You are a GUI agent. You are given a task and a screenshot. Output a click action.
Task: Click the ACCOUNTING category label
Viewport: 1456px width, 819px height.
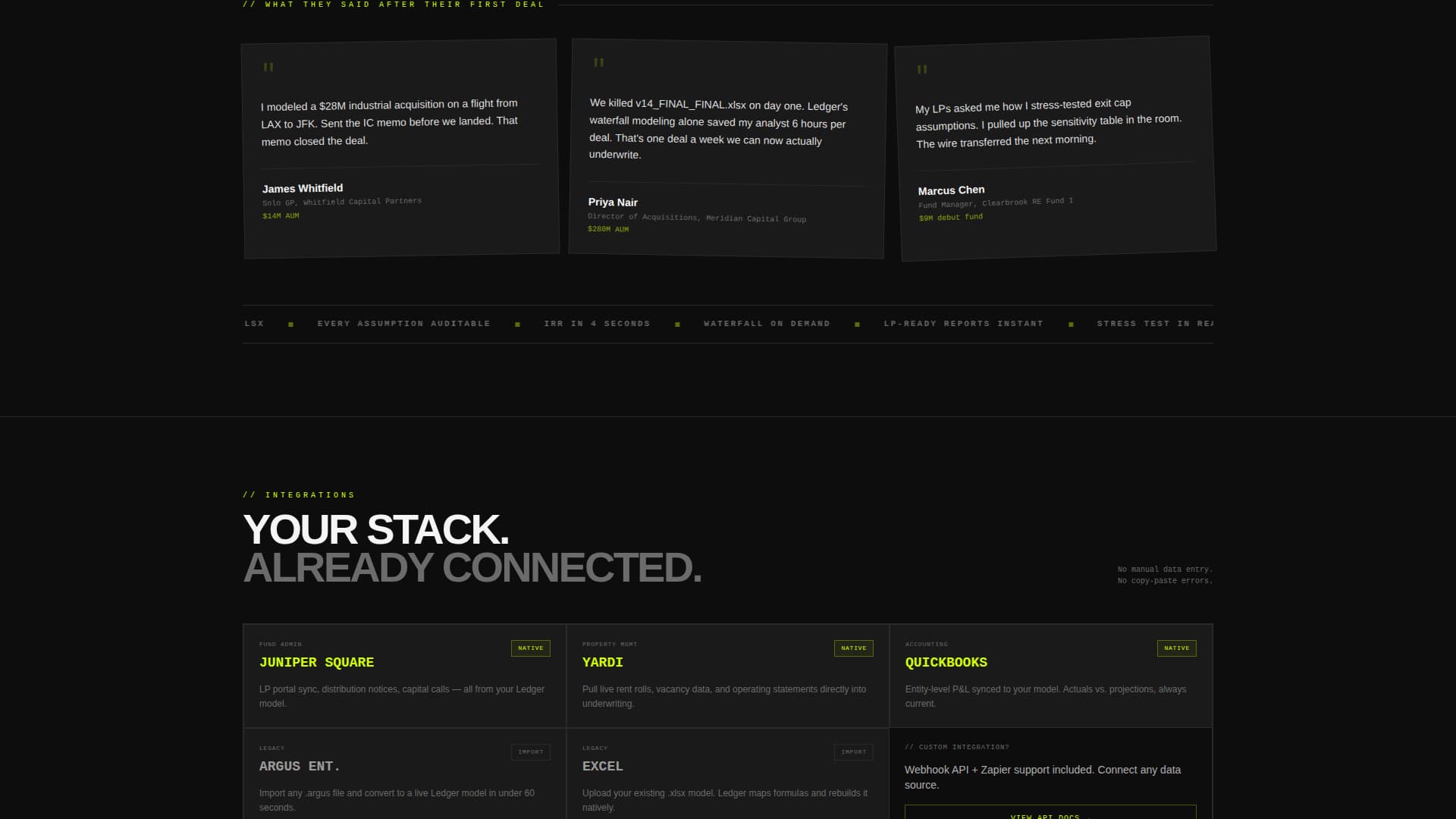click(926, 645)
